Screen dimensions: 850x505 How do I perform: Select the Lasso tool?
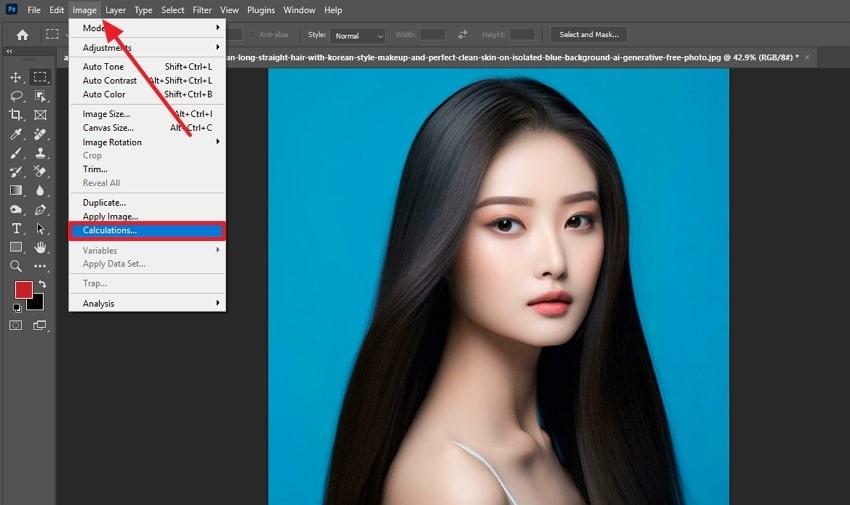16,96
